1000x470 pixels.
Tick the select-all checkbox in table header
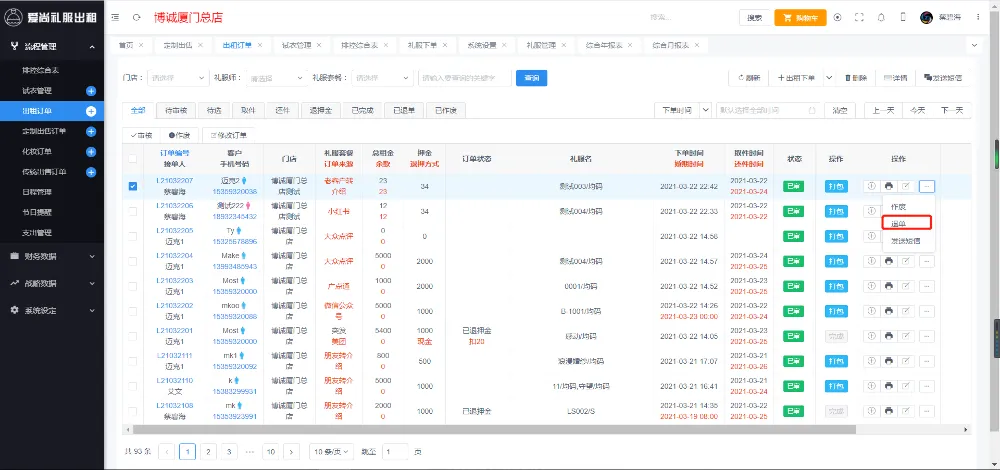[133, 159]
